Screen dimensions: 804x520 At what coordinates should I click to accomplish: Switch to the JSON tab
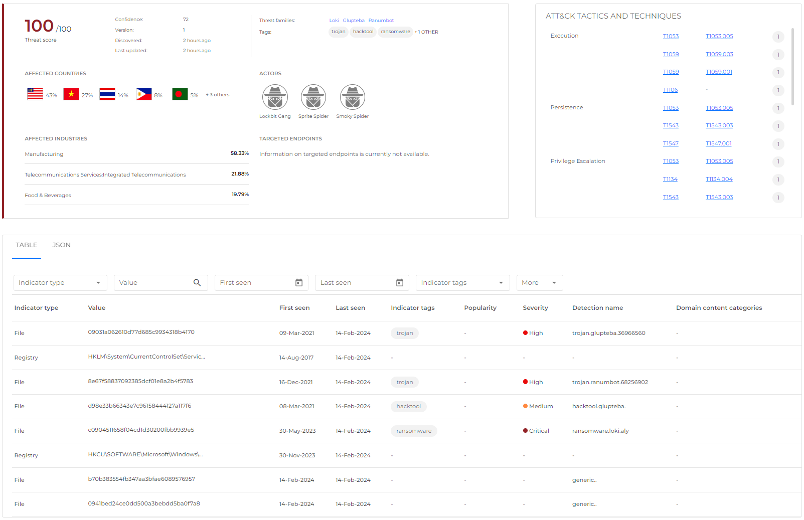62,243
